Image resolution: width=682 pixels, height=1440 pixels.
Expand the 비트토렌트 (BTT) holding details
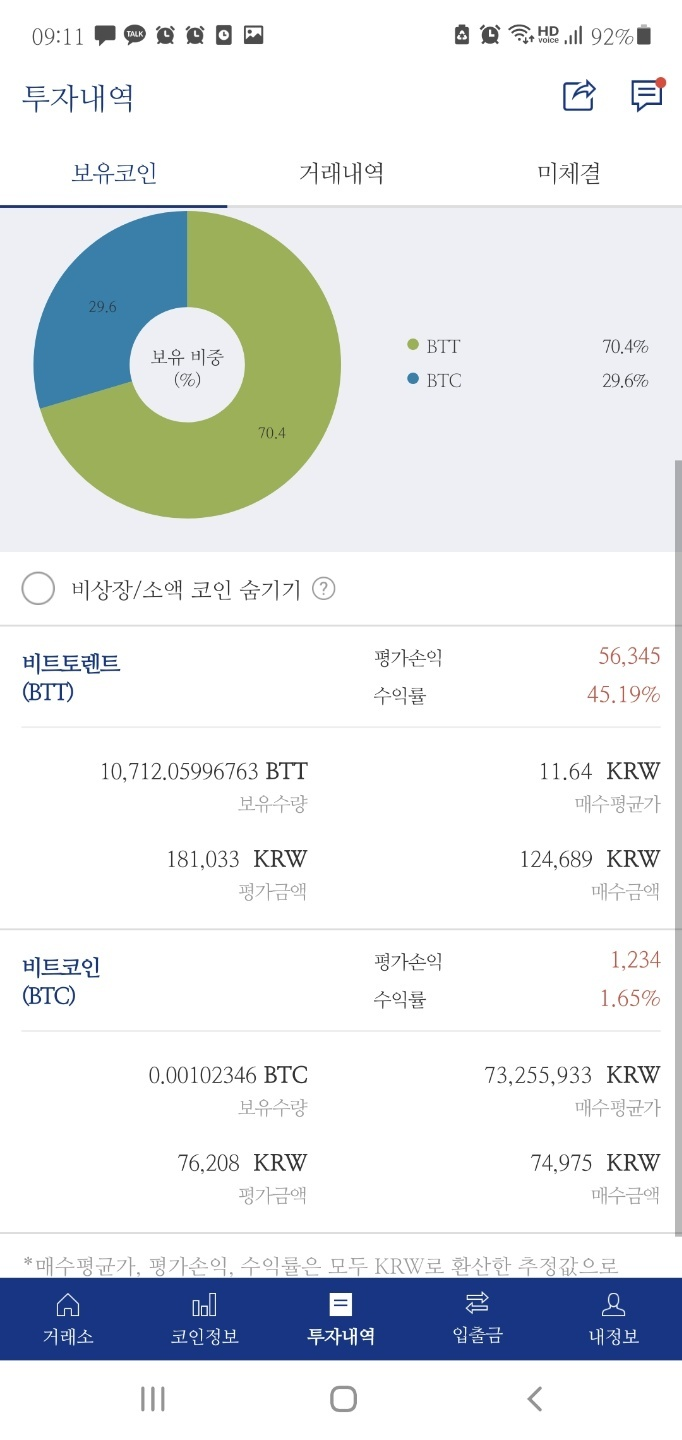coord(70,673)
